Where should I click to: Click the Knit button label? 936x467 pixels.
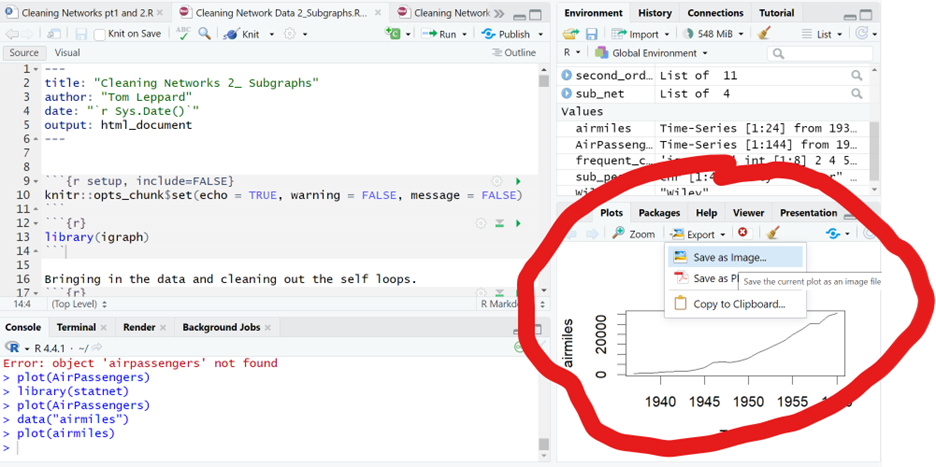pyautogui.click(x=251, y=35)
